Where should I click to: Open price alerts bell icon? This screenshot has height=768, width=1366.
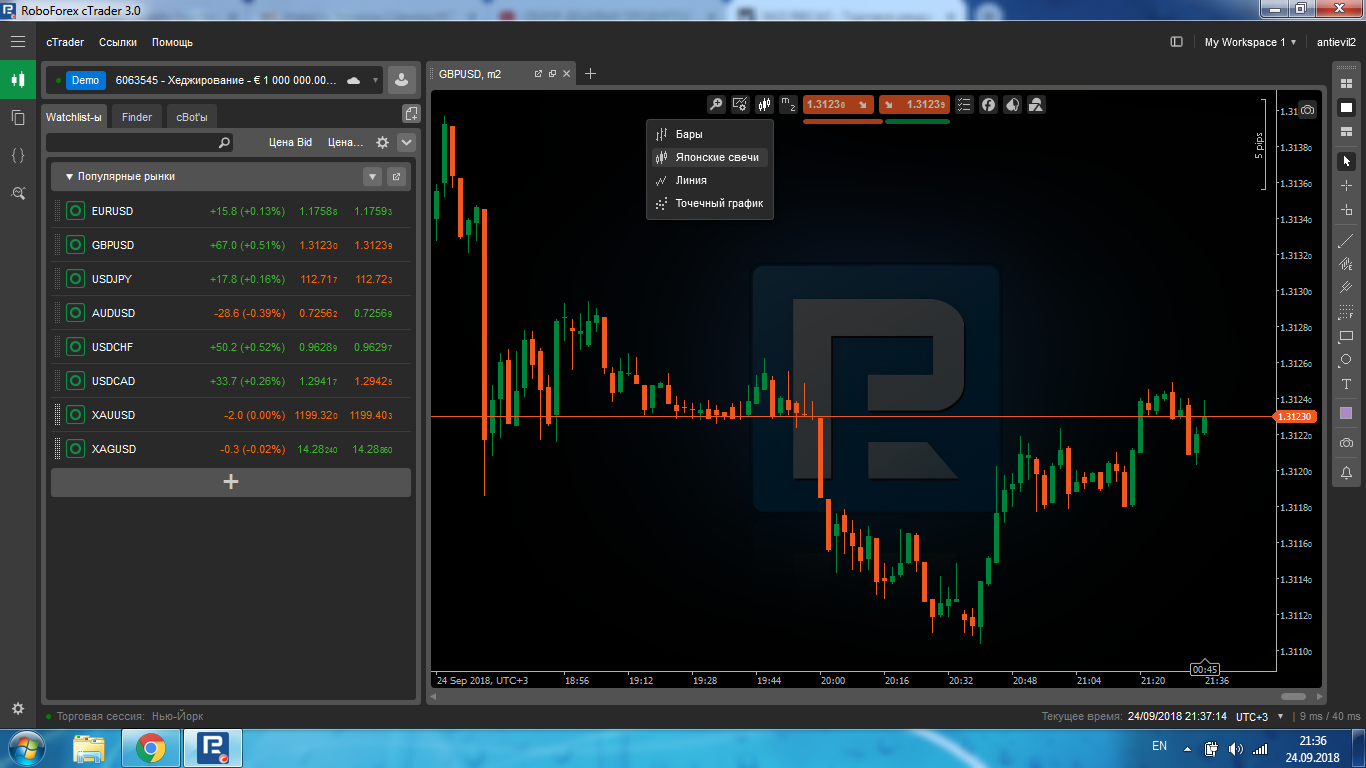pyautogui.click(x=1346, y=473)
